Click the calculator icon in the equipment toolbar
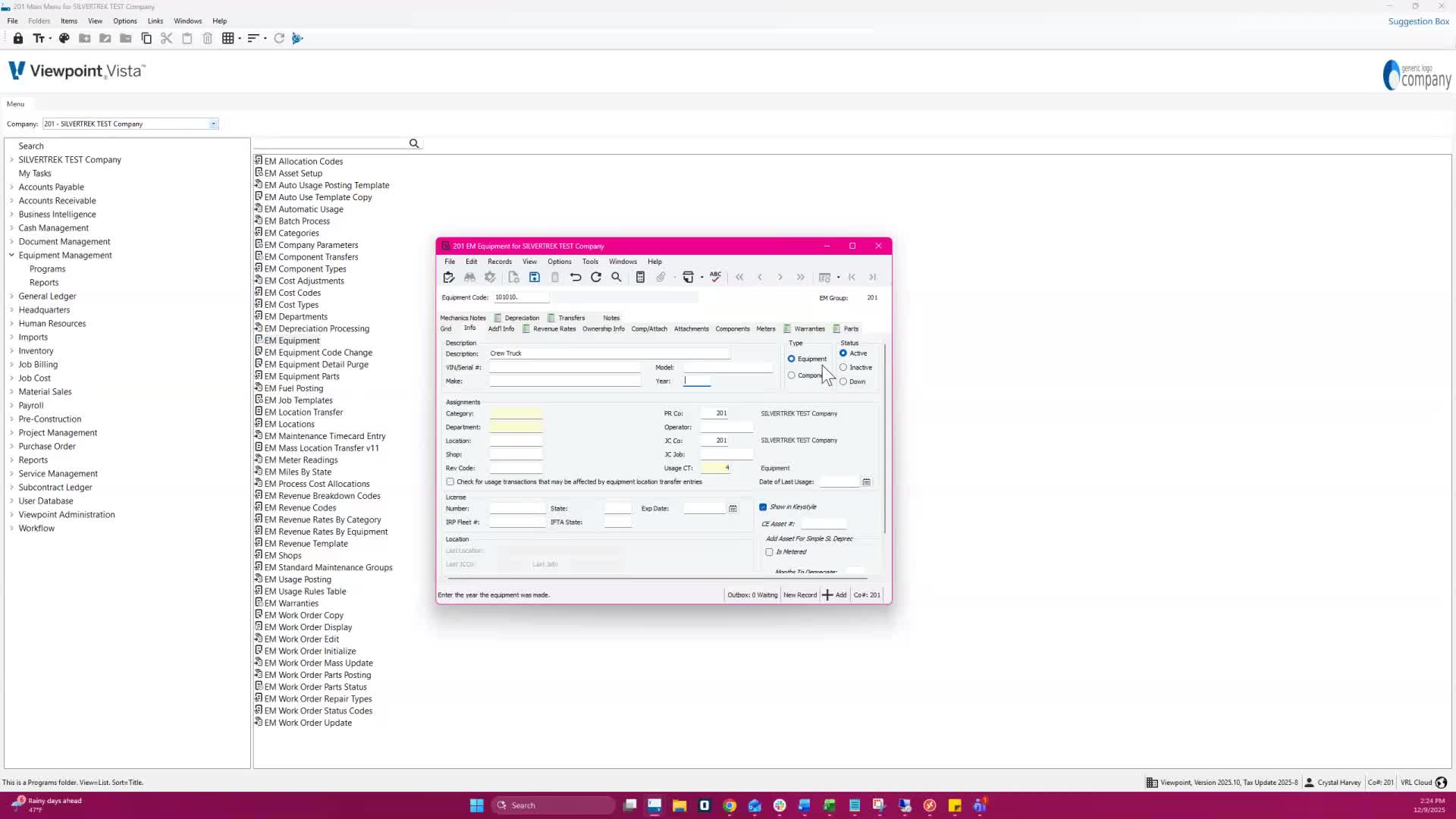Viewport: 1456px width, 819px height. coord(640,278)
